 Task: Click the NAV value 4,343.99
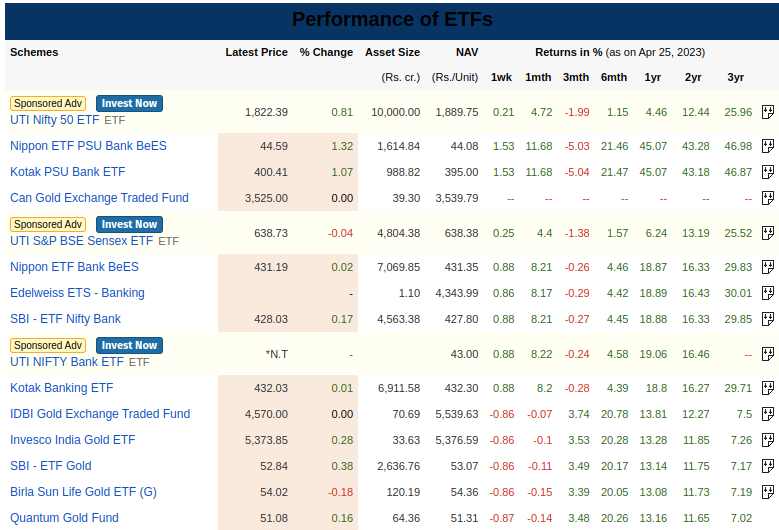pyautogui.click(x=457, y=293)
